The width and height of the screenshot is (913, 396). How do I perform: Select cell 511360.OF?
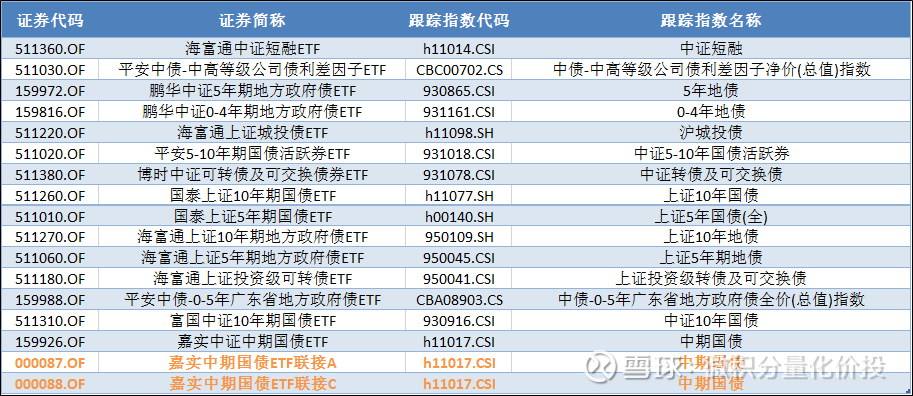click(50, 49)
